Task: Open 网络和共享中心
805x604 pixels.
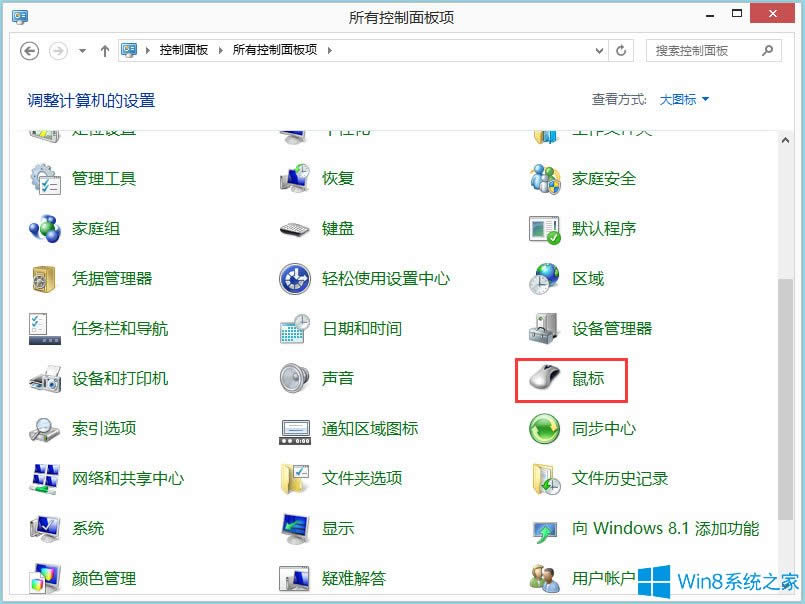Action: pos(128,479)
